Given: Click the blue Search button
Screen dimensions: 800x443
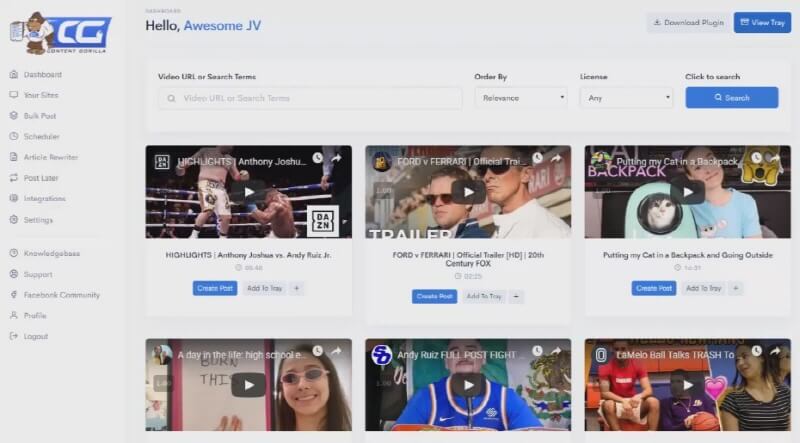Looking at the screenshot, I should 732,97.
